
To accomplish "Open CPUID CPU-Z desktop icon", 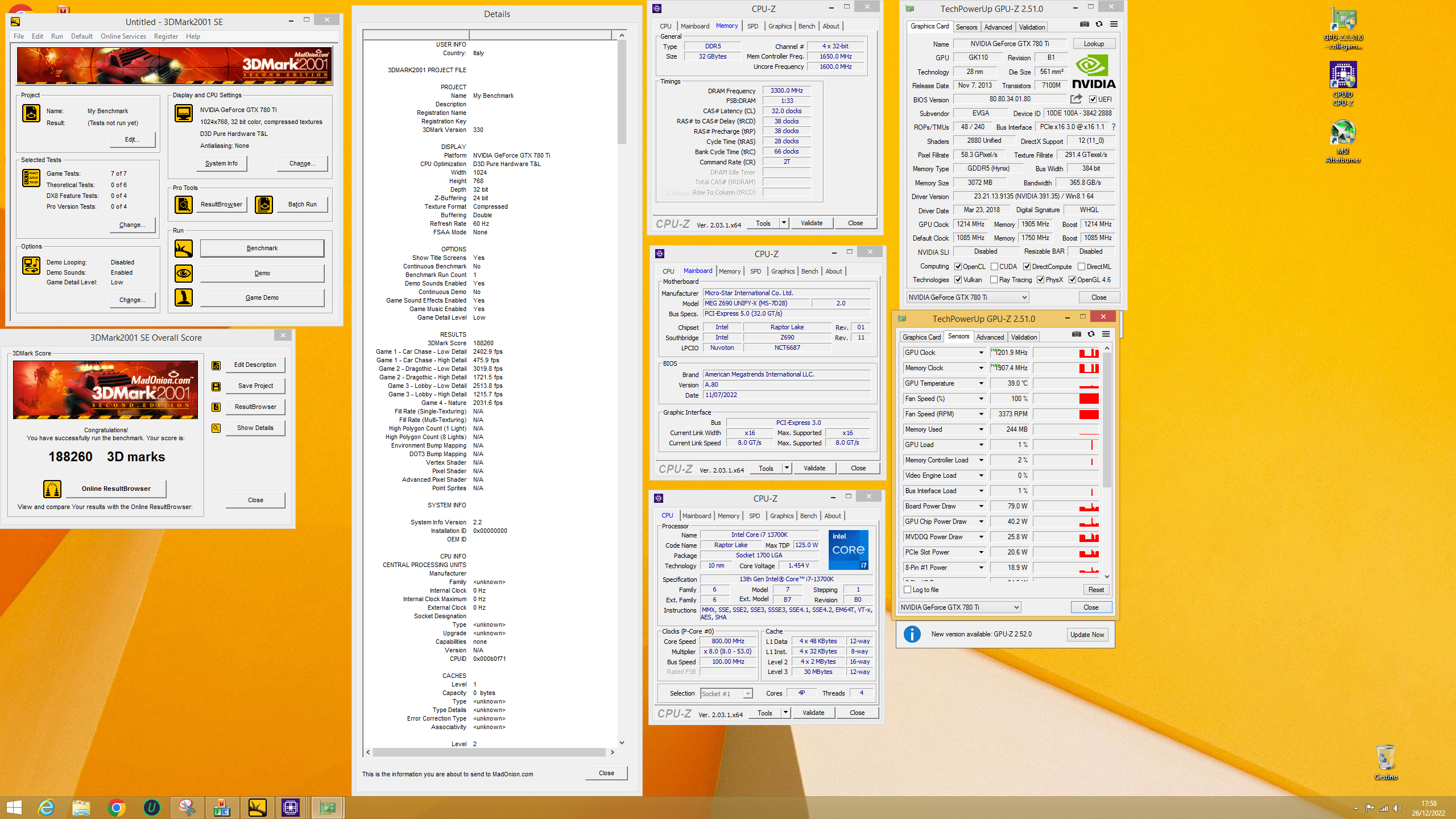I will pos(1343,84).
